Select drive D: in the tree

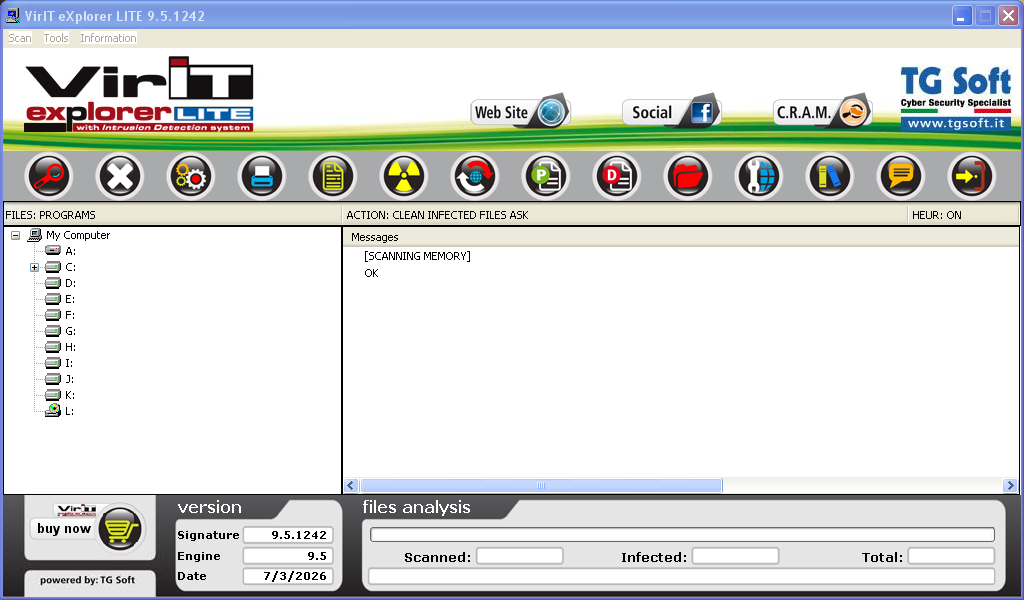(x=71, y=283)
